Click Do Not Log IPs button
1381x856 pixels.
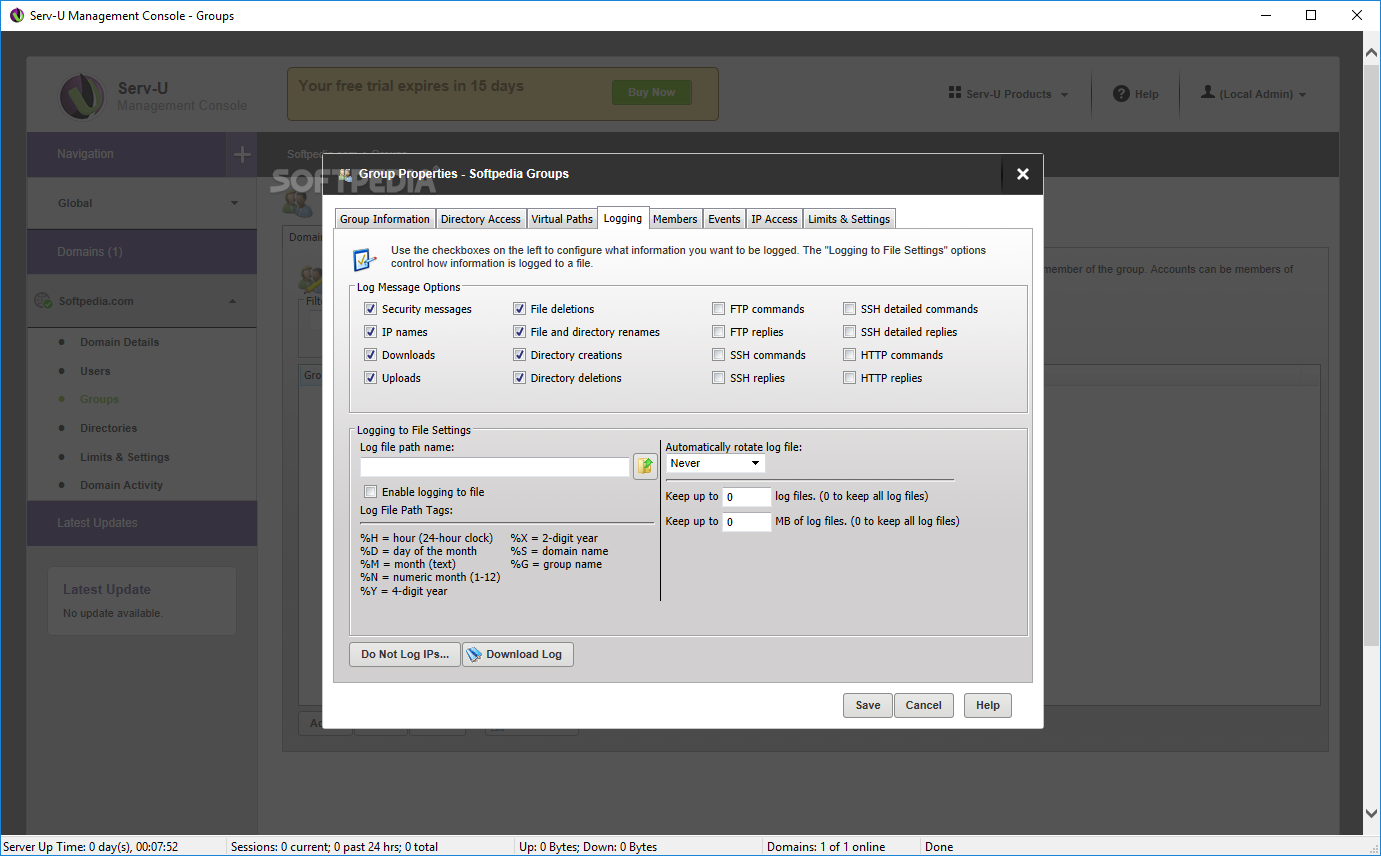pyautogui.click(x=405, y=654)
